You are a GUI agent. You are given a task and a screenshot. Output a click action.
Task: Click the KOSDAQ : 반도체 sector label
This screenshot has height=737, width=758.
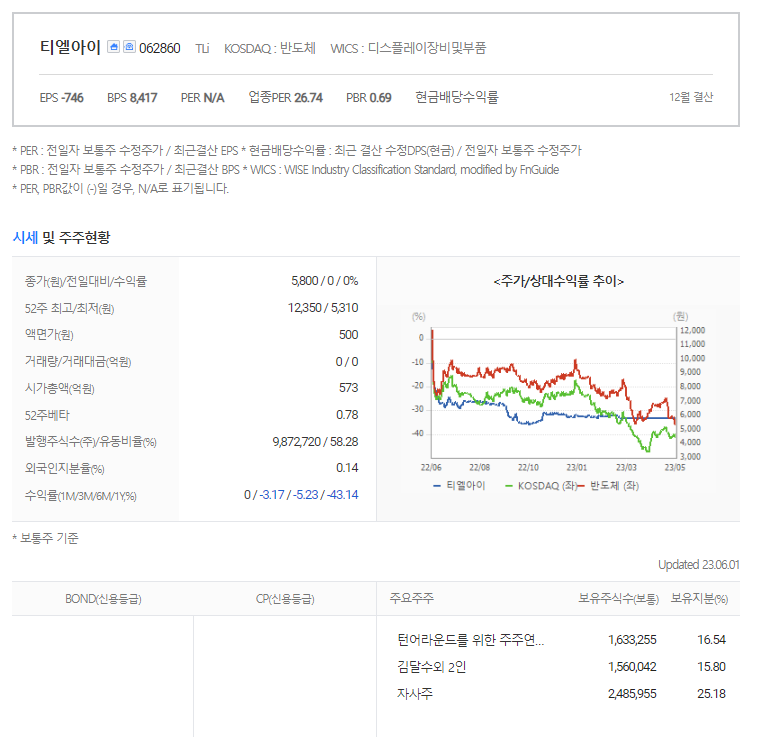click(270, 48)
